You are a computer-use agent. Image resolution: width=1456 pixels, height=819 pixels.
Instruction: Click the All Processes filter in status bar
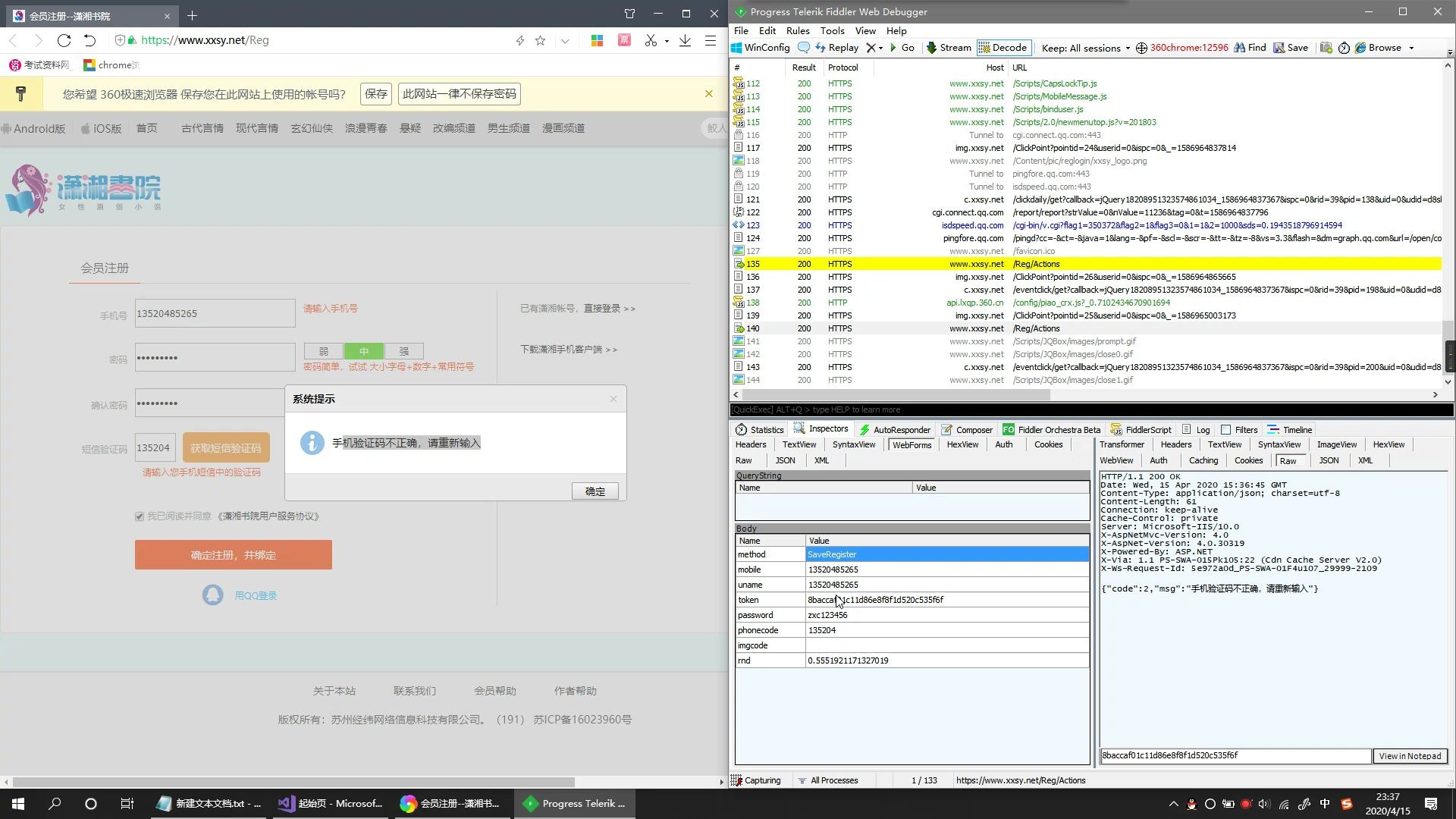(828, 780)
